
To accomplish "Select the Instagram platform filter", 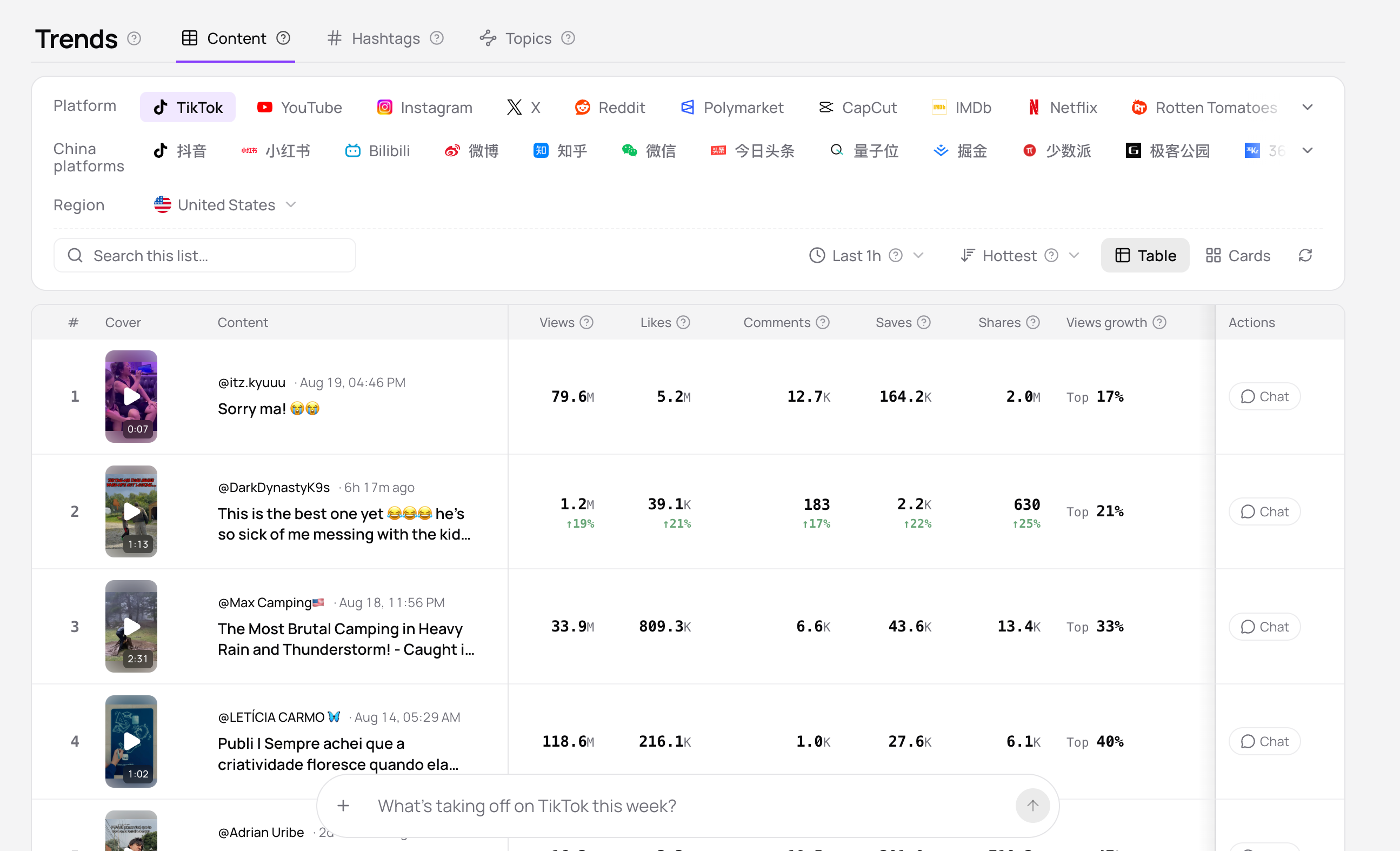I will 424,108.
